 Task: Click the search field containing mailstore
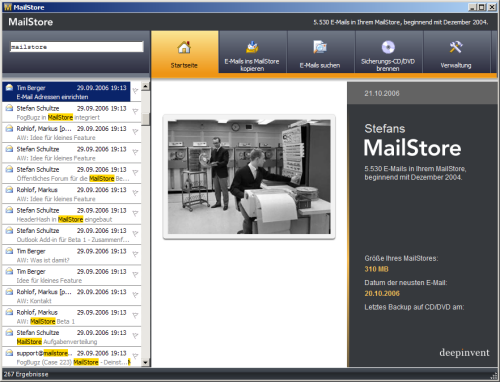coord(77,47)
